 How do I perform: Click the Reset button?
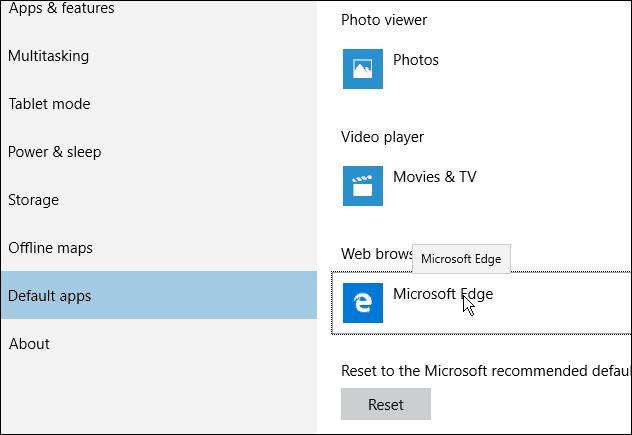pyautogui.click(x=386, y=404)
